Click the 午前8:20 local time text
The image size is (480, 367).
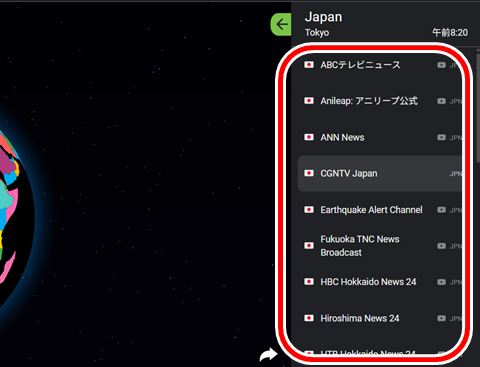pyautogui.click(x=450, y=33)
